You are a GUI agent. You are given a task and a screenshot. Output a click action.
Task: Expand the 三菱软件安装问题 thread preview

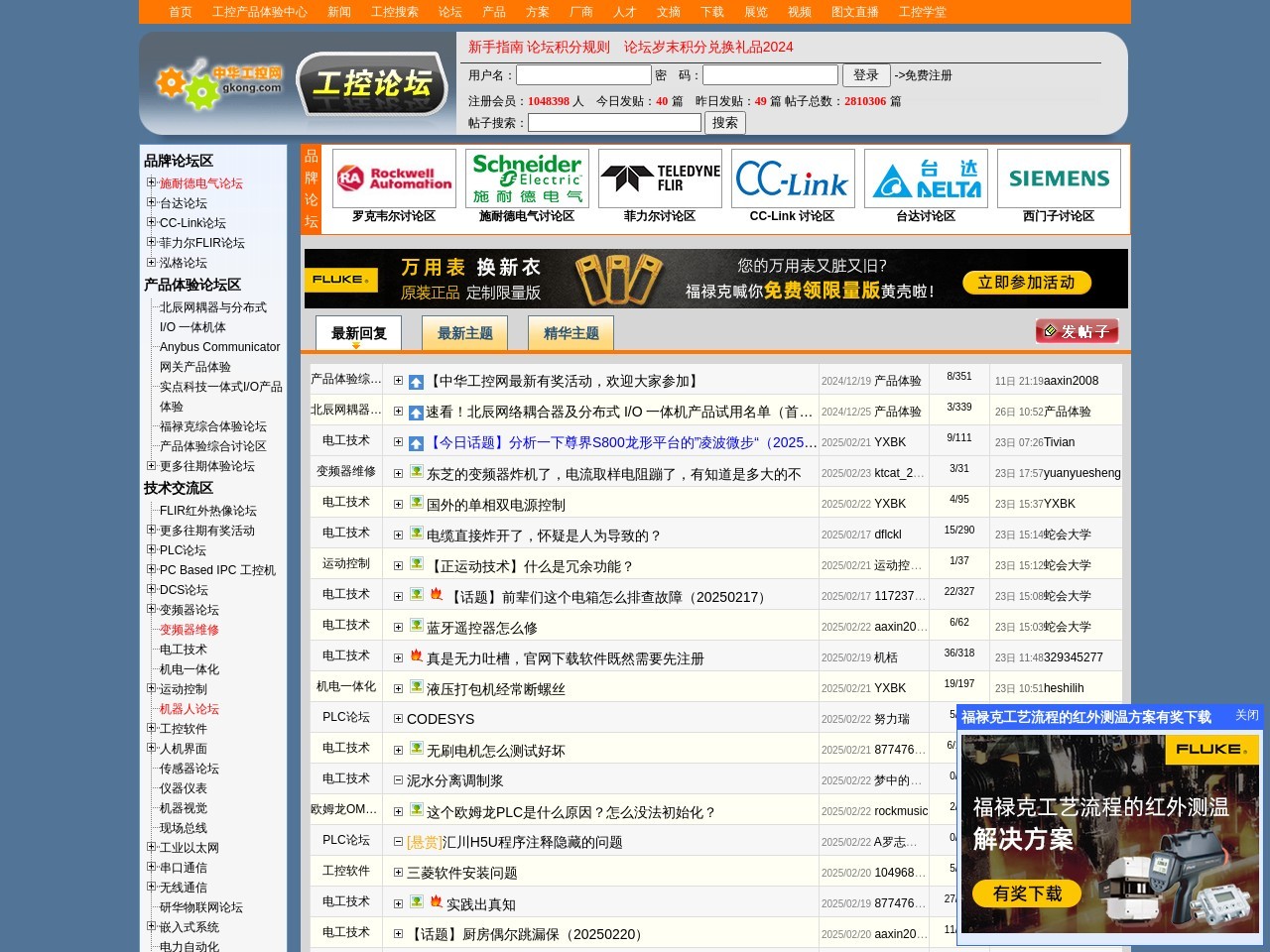[x=398, y=873]
